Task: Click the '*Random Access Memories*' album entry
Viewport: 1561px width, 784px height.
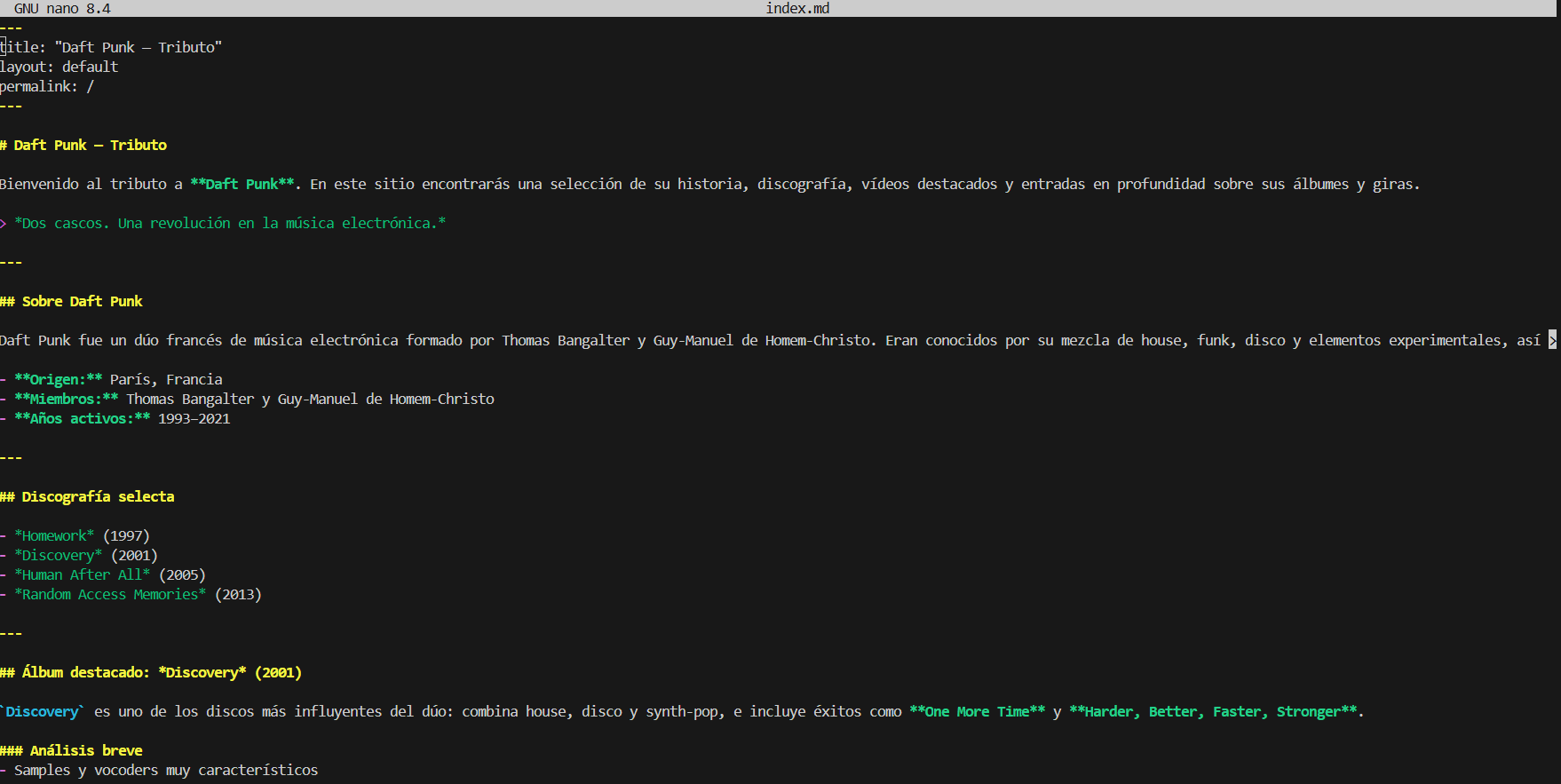Action: (110, 594)
